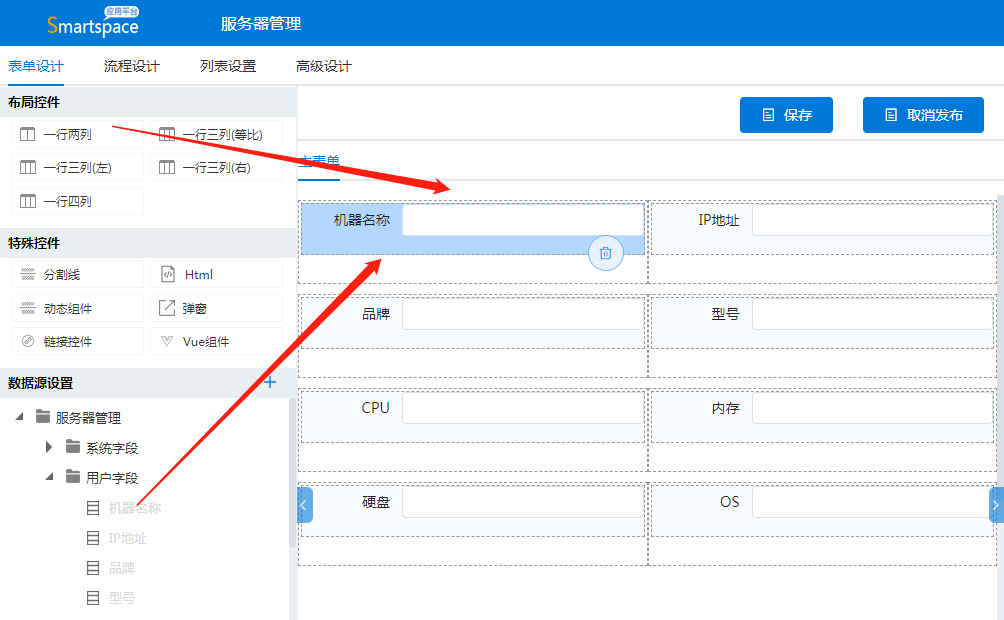Open the 主表单 form tab
The height and width of the screenshot is (620, 1004).
320,161
